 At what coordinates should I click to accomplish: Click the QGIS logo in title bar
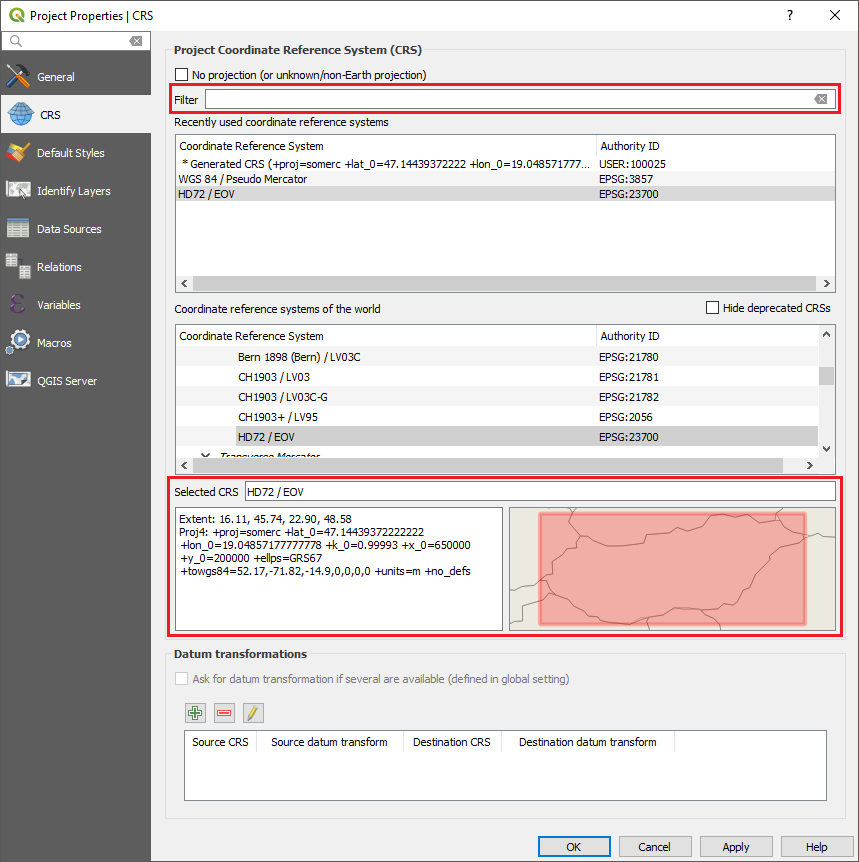(x=17, y=15)
